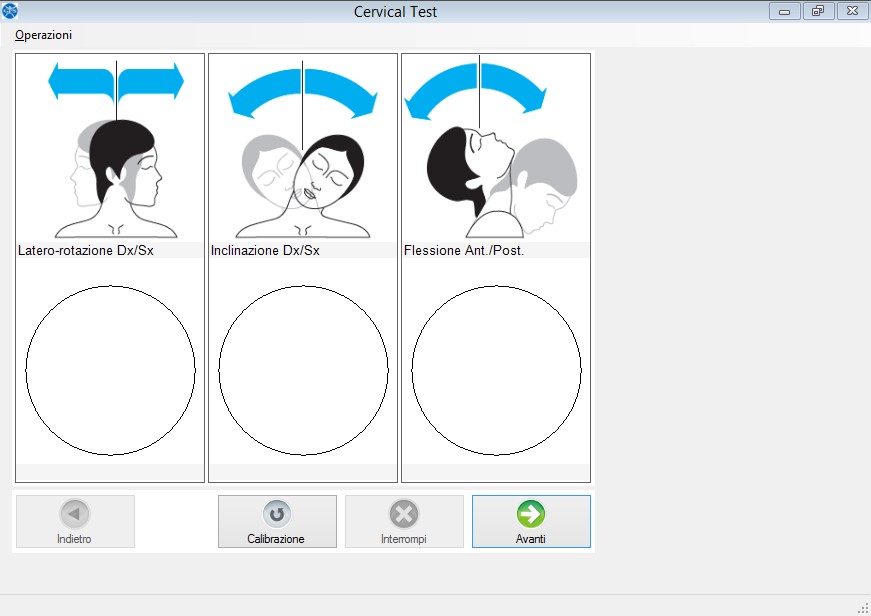The width and height of the screenshot is (871, 616).
Task: Click the Latero-rotazione Dx/Sx label
Action: pos(86,251)
